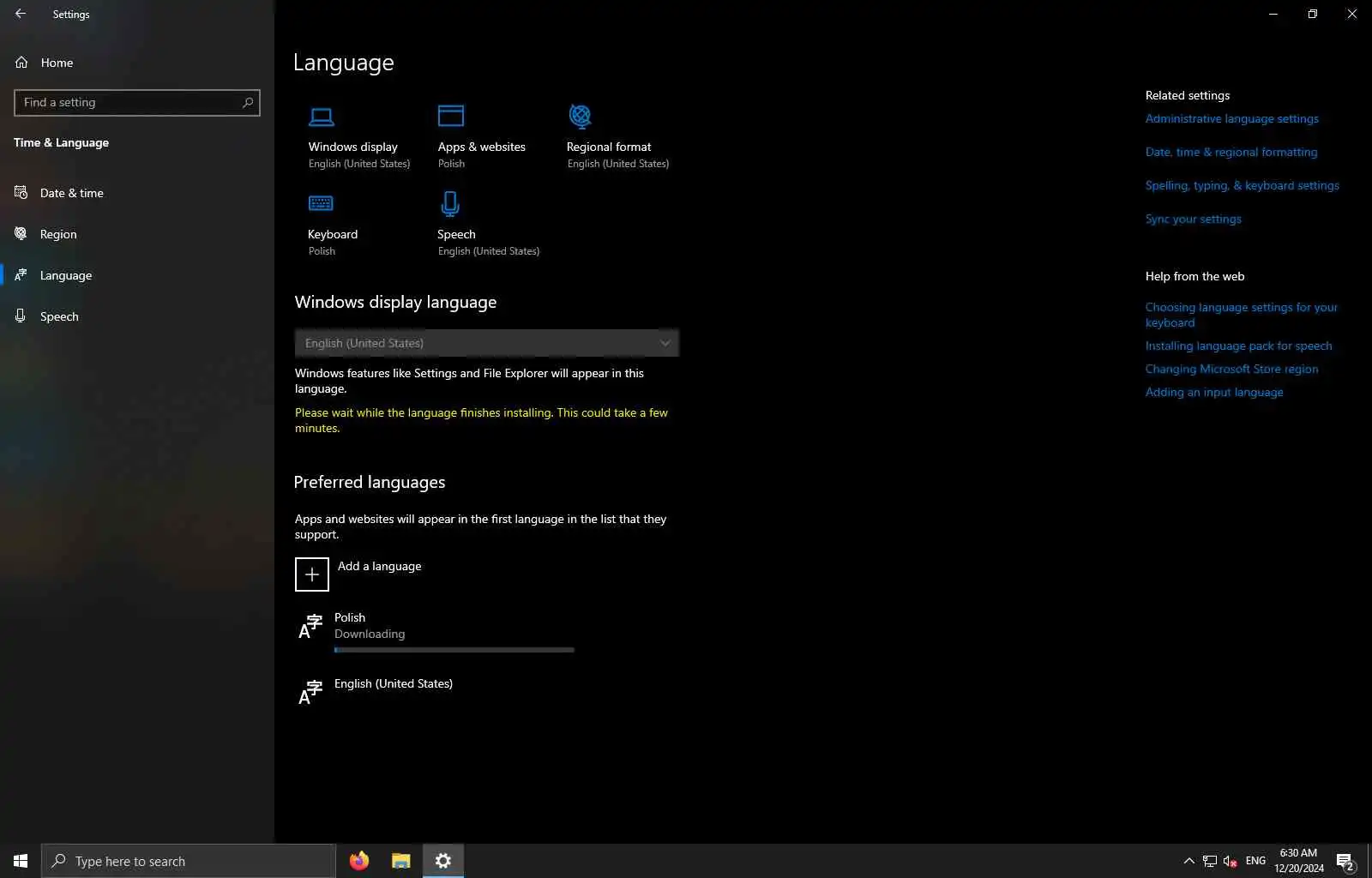This screenshot has height=878, width=1372.
Task: Open Installing language pack for speech link
Action: click(1239, 346)
